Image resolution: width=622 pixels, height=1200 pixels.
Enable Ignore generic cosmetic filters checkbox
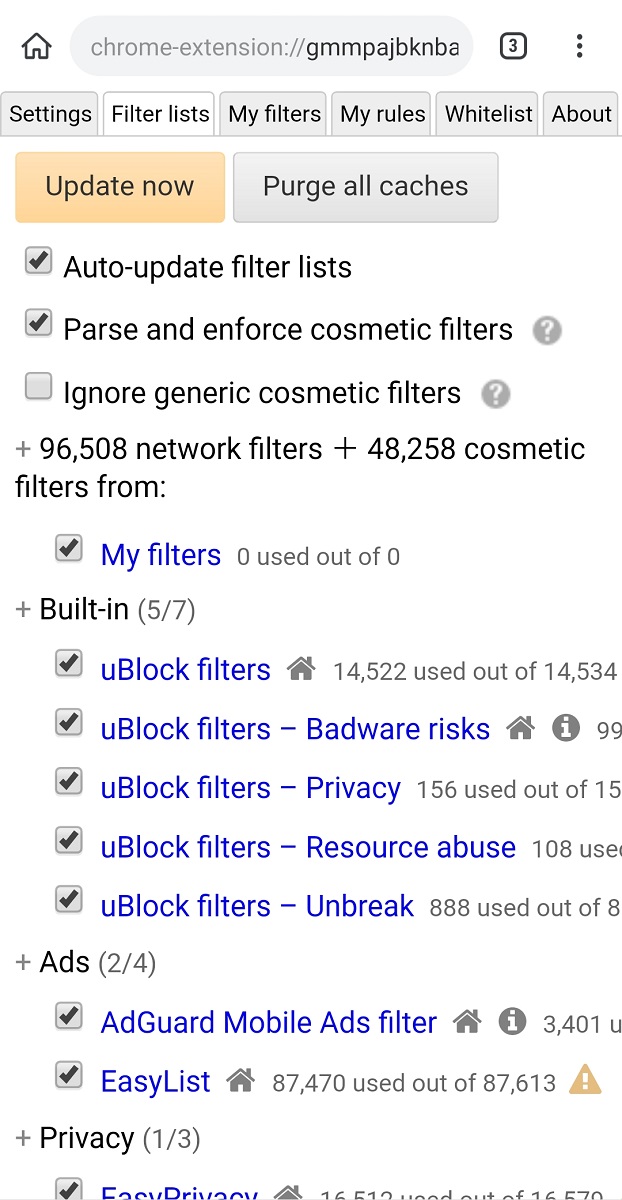tap(38, 387)
